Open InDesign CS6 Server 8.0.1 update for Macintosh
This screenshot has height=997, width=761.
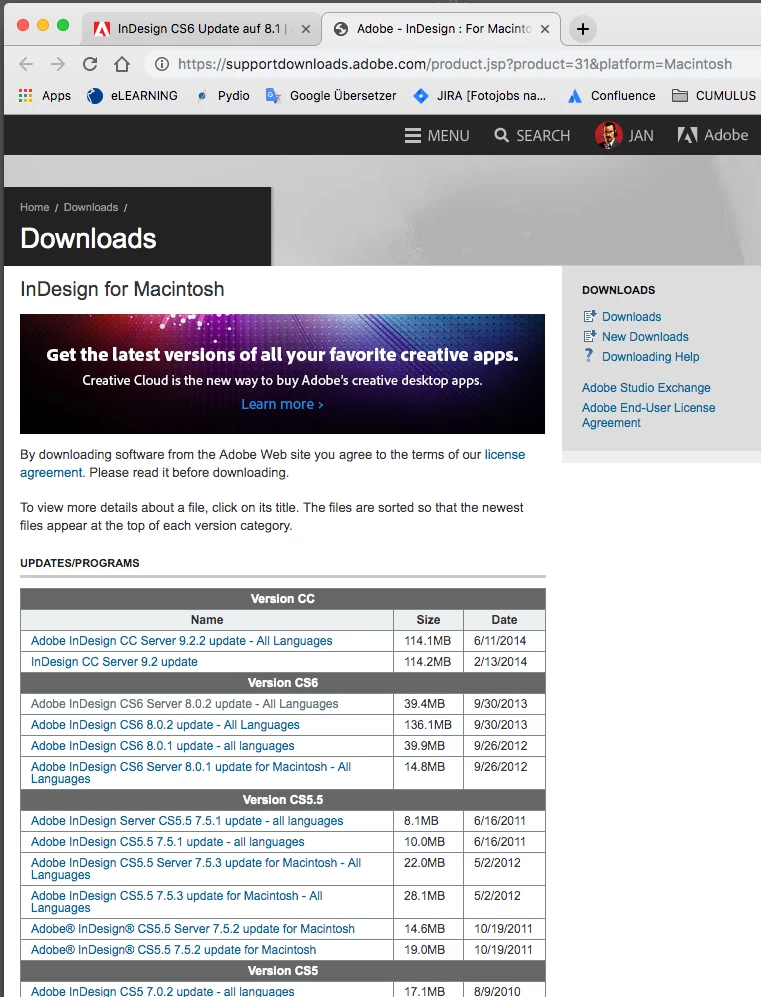pos(191,773)
